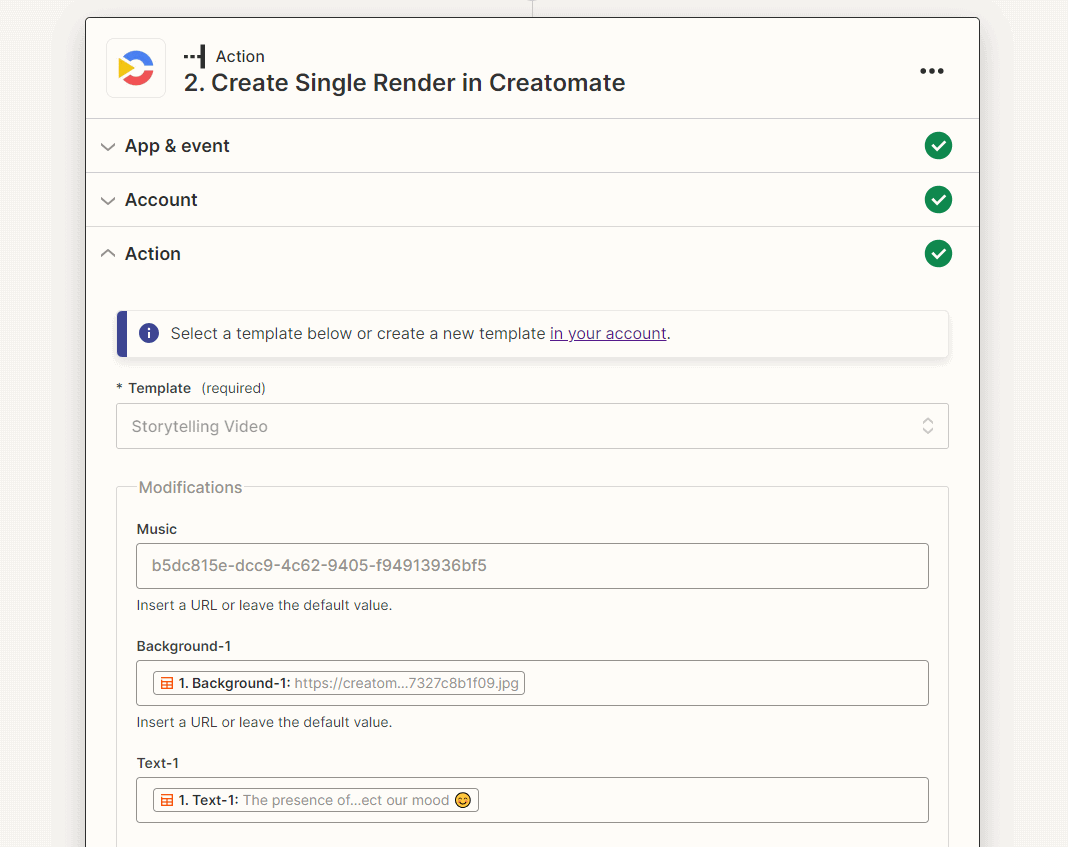Click the spreadsheet icon in Background-1 pill

(x=167, y=683)
